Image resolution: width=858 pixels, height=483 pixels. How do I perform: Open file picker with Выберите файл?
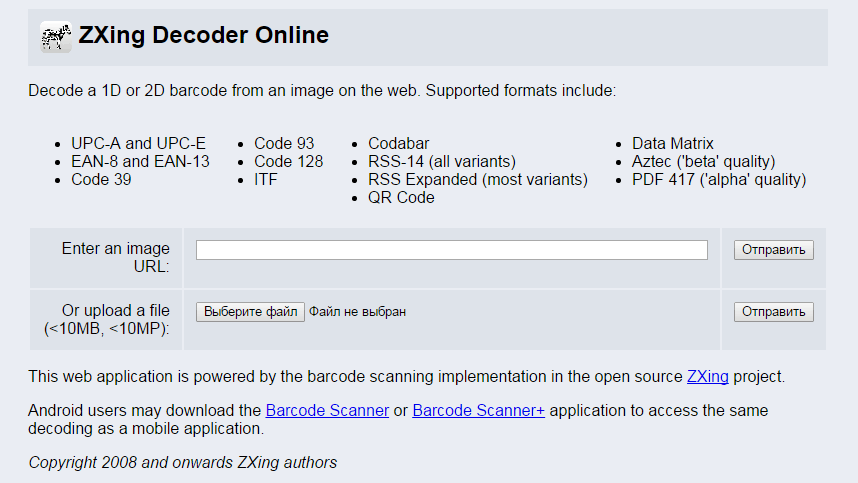click(250, 312)
